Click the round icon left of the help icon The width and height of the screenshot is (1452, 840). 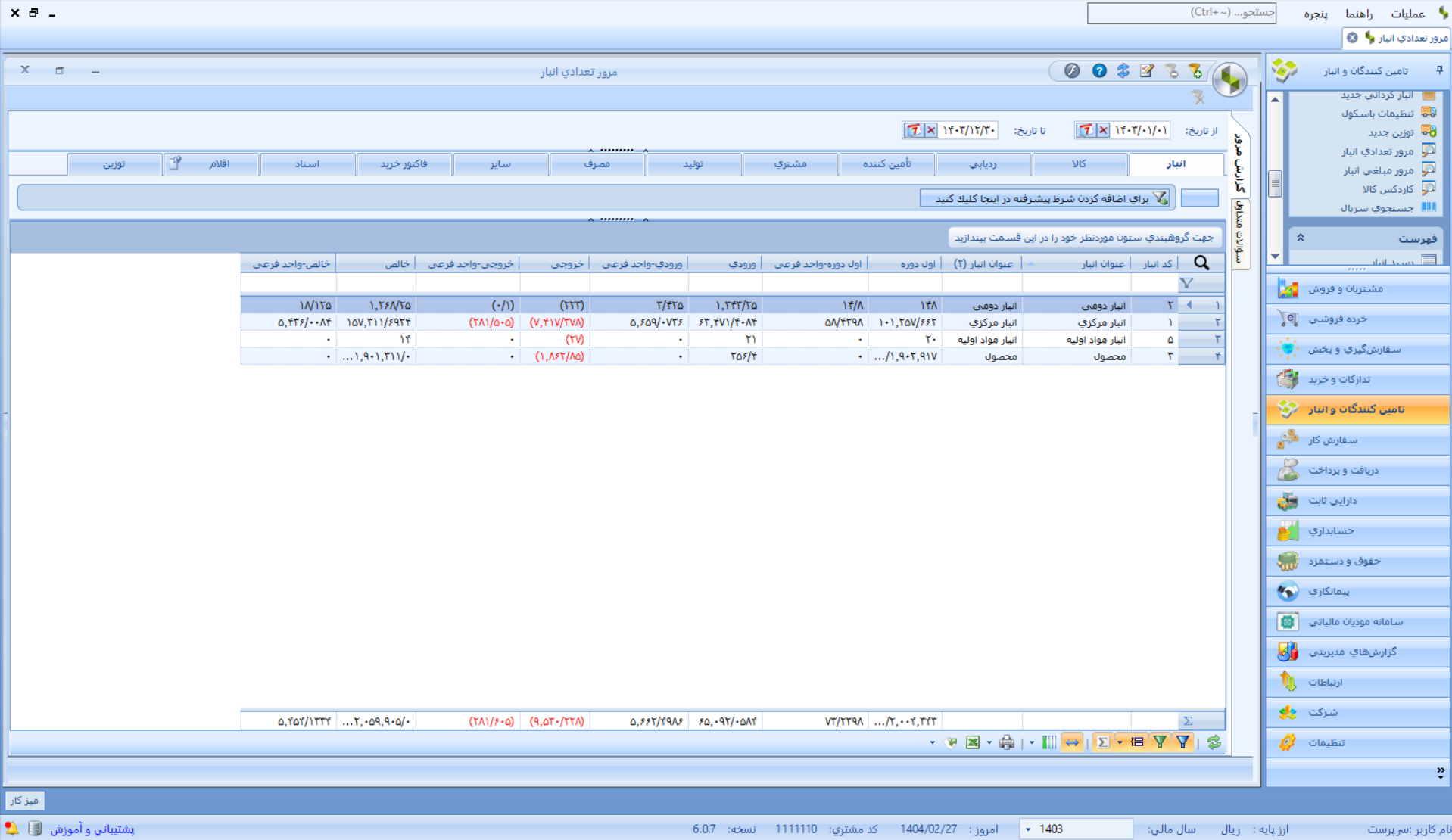pyautogui.click(x=1071, y=70)
